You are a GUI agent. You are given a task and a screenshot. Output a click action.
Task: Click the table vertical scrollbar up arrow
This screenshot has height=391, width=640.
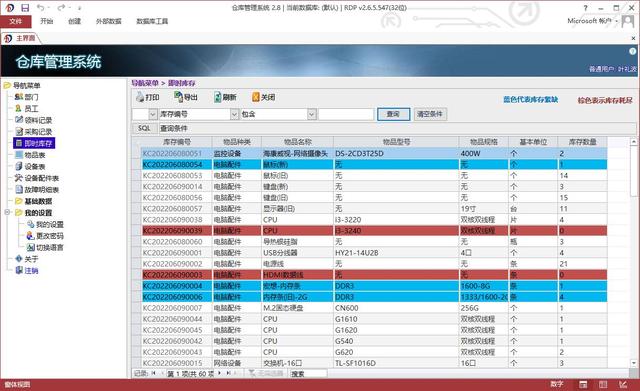[633, 142]
